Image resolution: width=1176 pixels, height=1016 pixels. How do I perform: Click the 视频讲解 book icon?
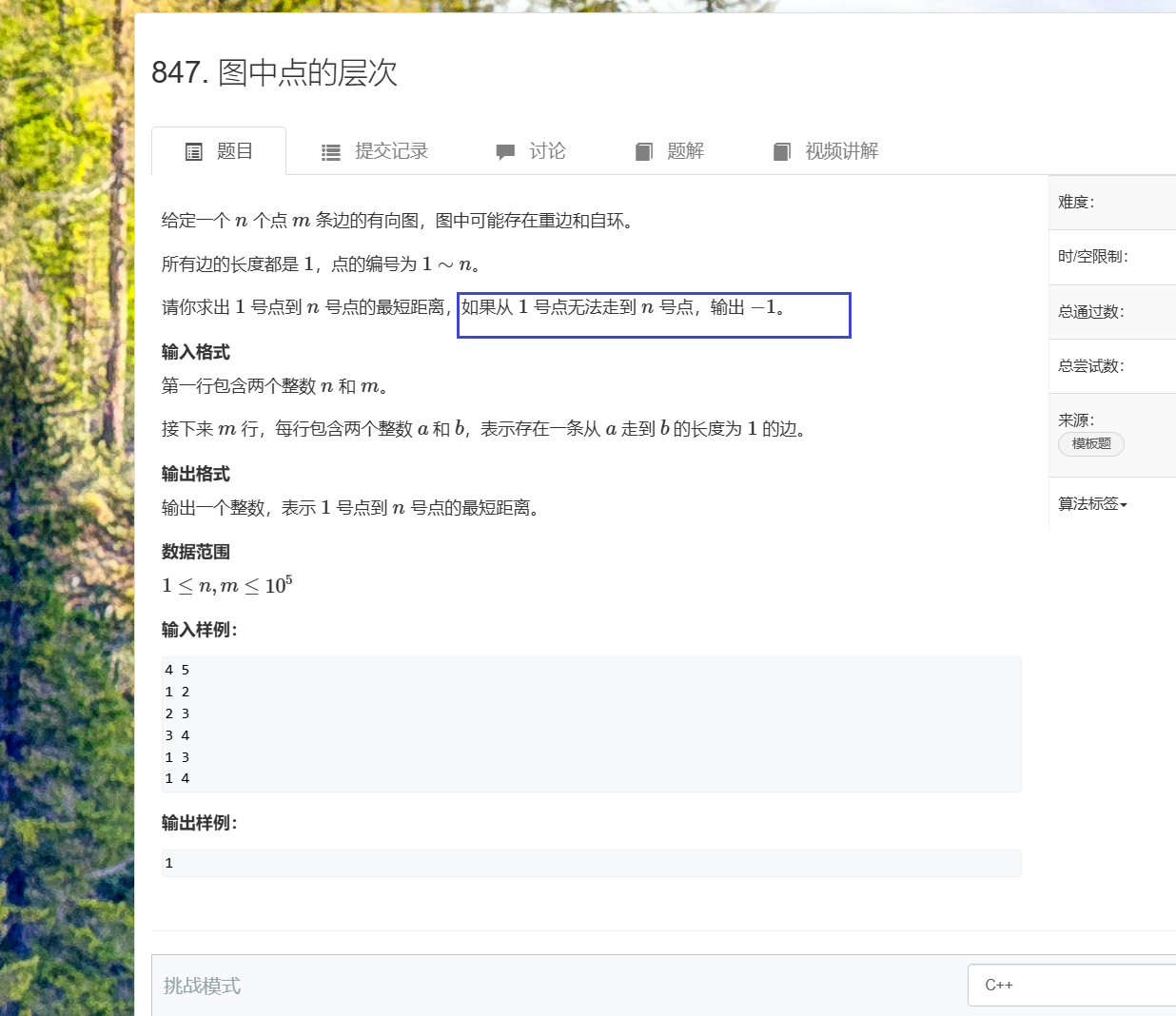[782, 152]
